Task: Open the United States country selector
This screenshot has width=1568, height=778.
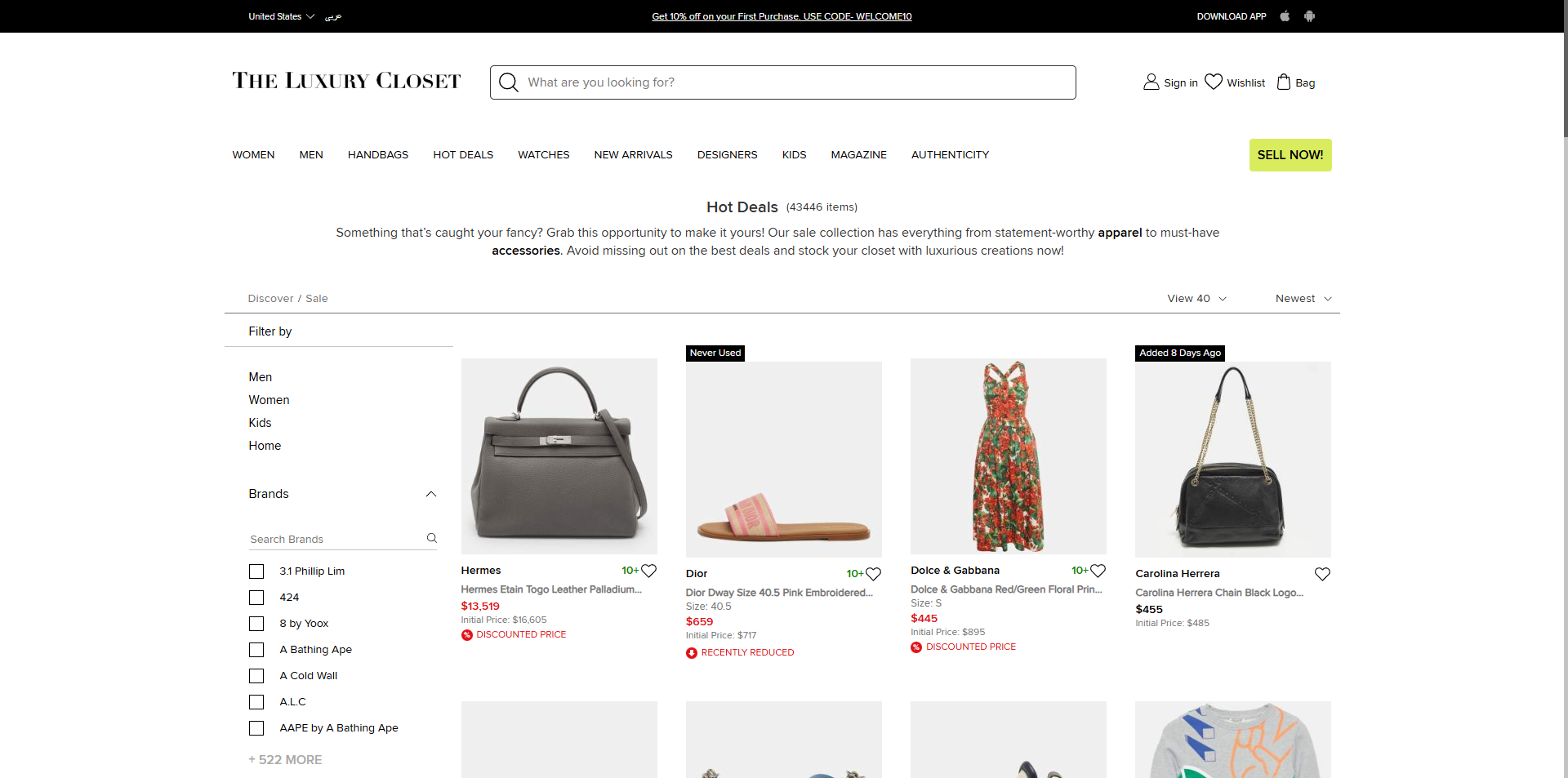Action: coord(280,16)
